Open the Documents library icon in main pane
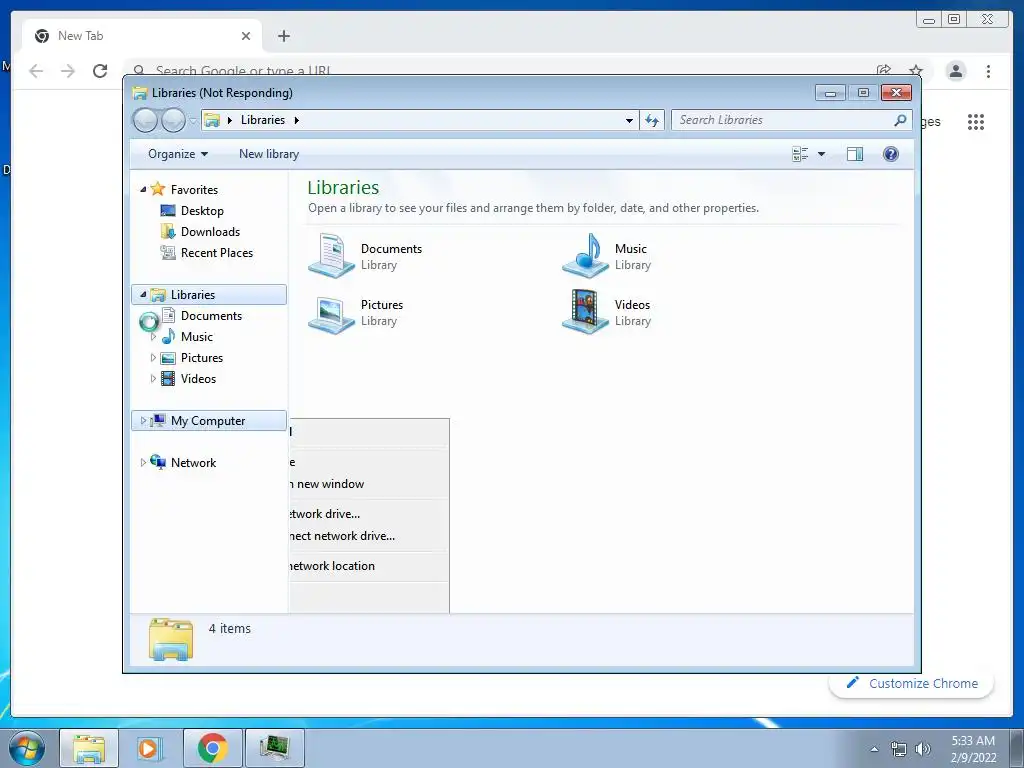 tap(332, 255)
